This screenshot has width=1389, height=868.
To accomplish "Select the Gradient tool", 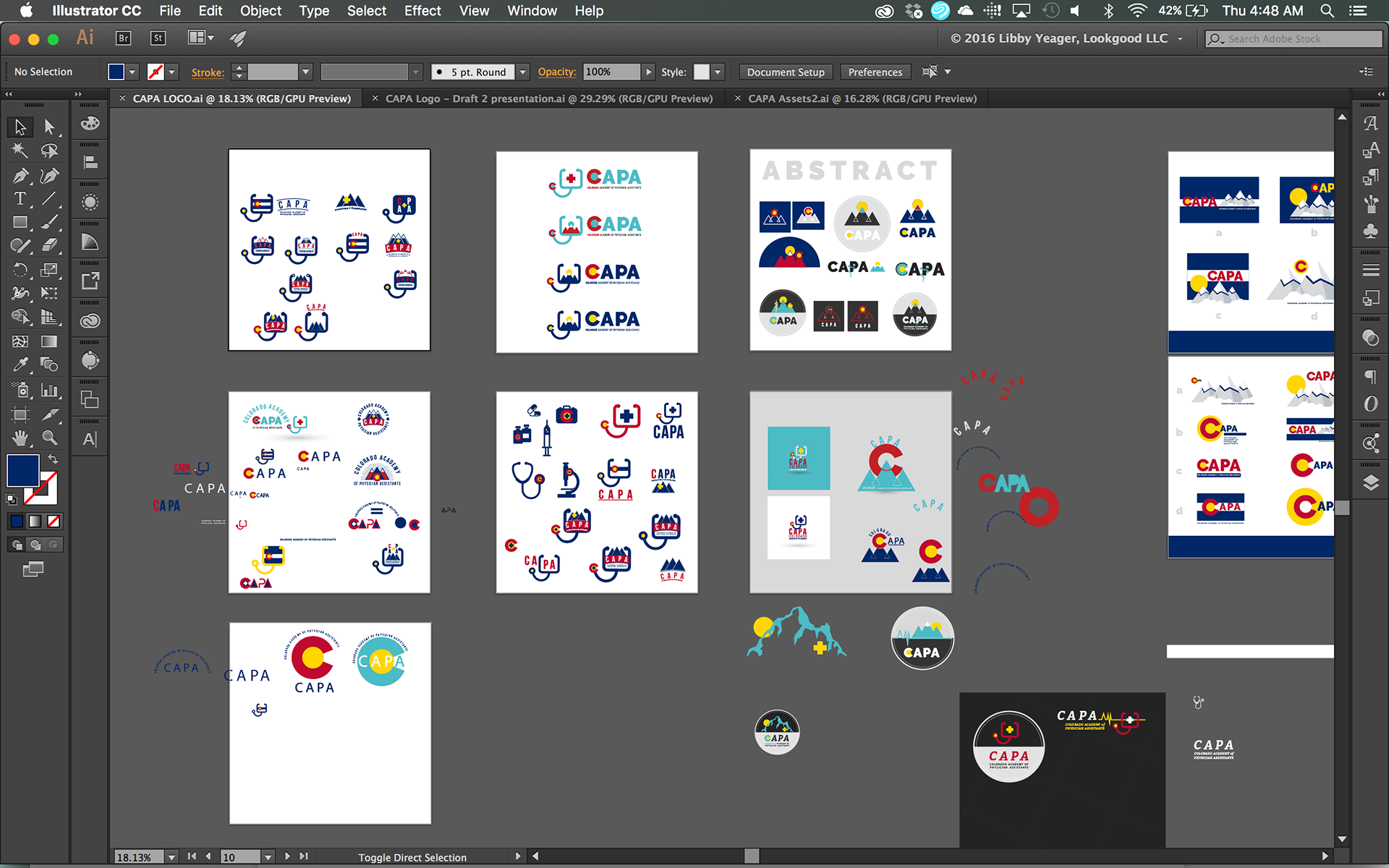I will (x=49, y=341).
